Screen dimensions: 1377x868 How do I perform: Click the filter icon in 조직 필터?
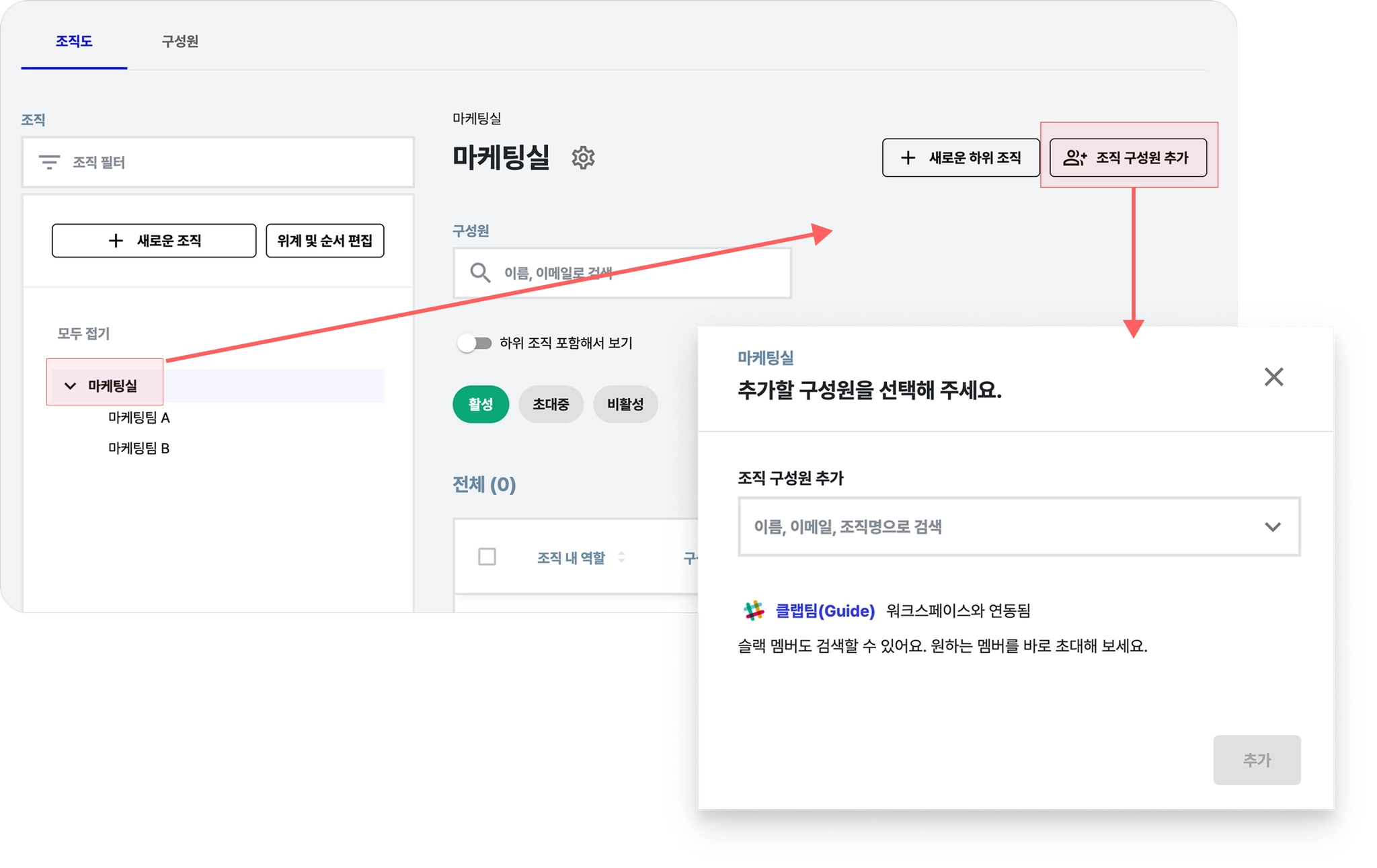49,162
